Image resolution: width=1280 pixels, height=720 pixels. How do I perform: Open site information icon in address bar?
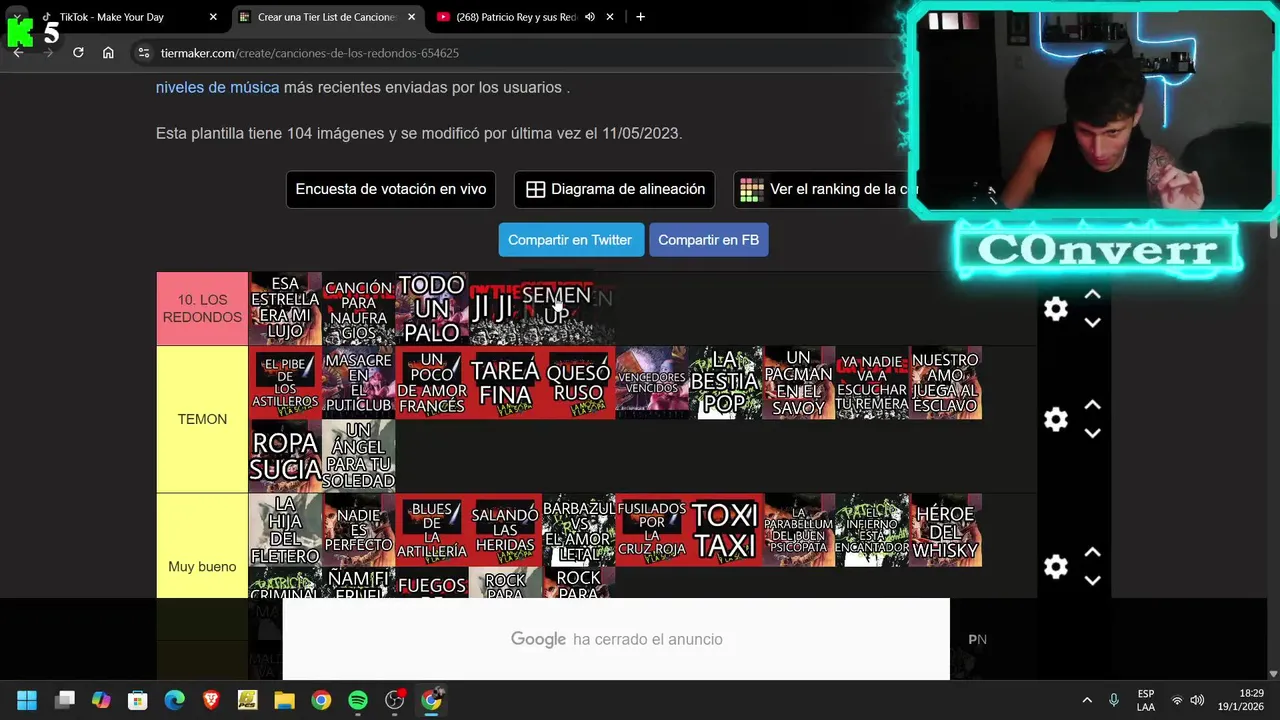pos(143,53)
